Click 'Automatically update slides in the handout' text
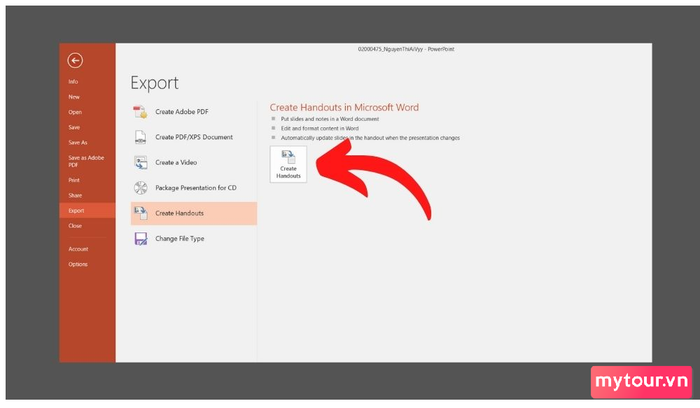 370,138
